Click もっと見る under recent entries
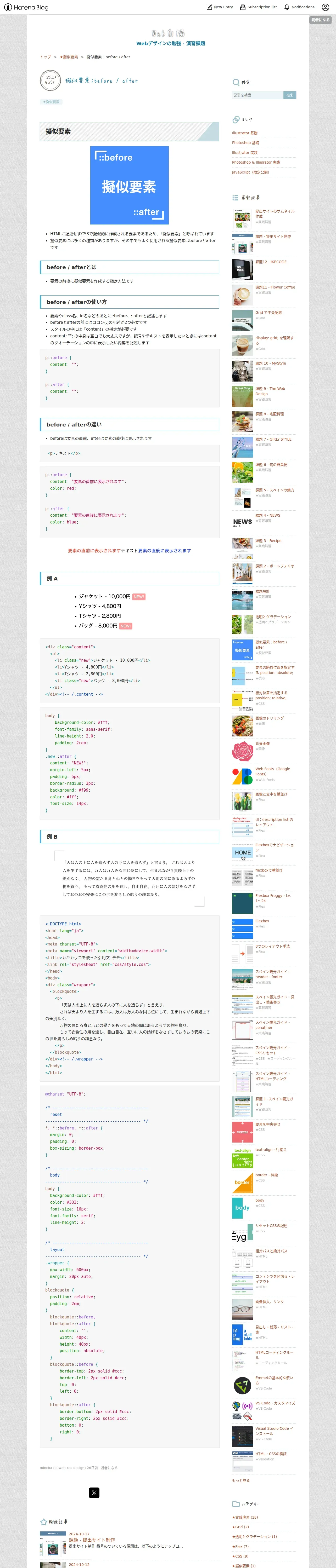The height and width of the screenshot is (1568, 336). coord(241,1480)
